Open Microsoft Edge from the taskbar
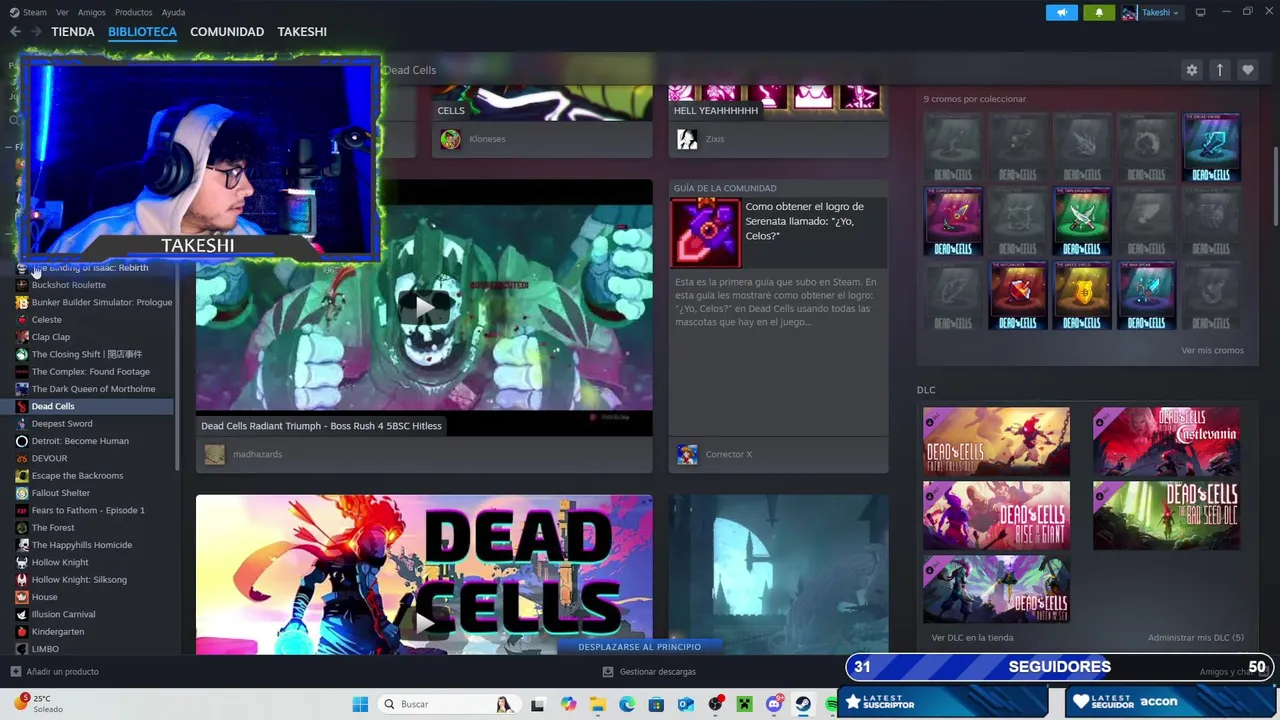The height and width of the screenshot is (720, 1280). [x=627, y=704]
